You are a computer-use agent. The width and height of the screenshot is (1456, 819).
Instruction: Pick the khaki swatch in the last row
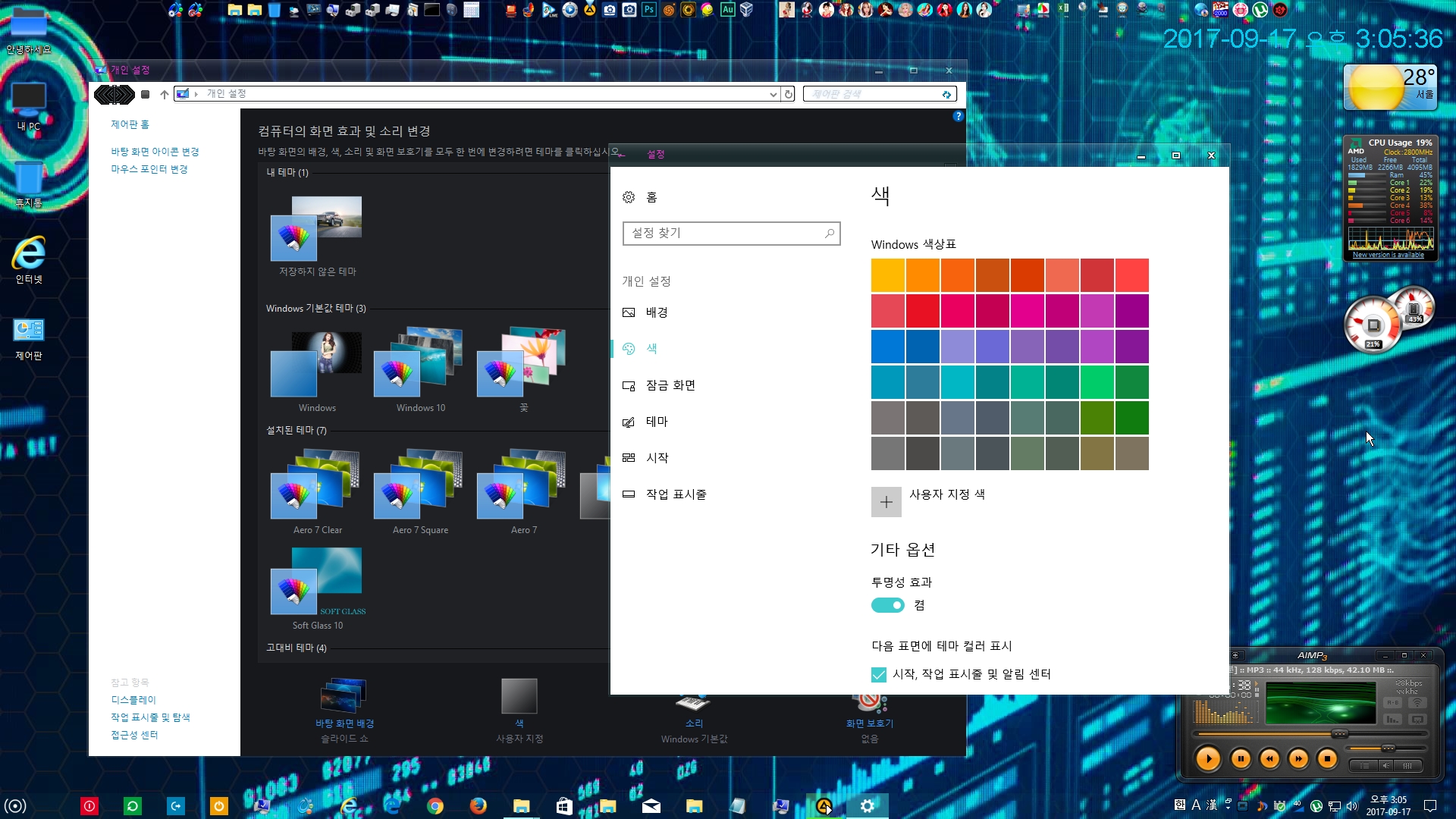(x=1097, y=453)
